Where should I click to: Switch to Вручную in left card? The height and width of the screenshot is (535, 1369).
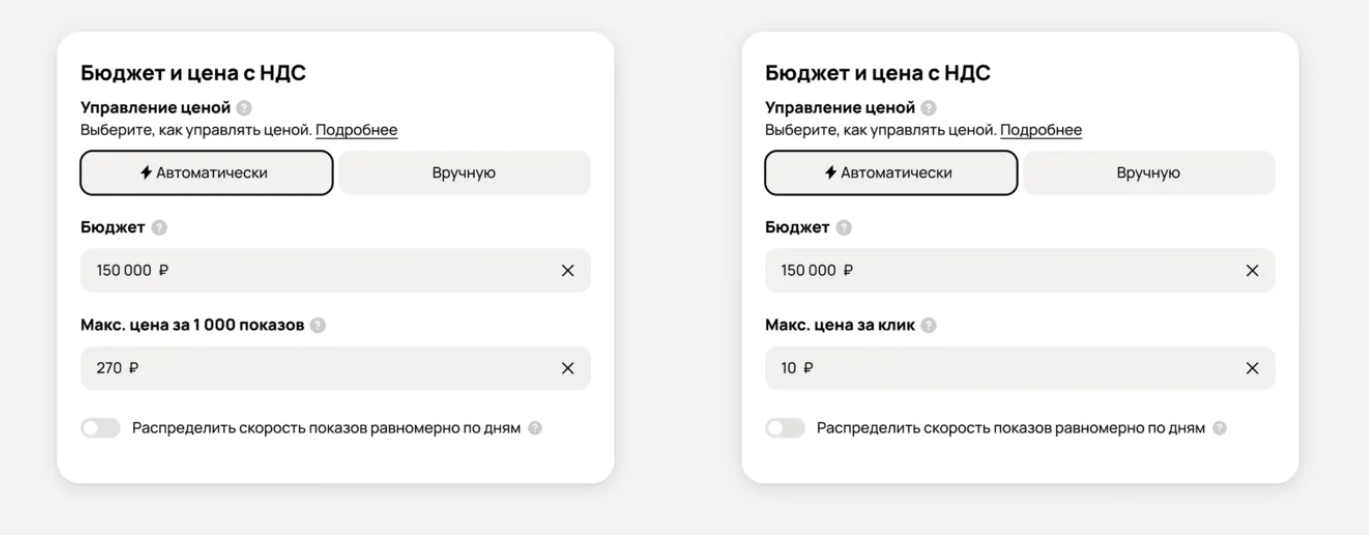pos(464,173)
